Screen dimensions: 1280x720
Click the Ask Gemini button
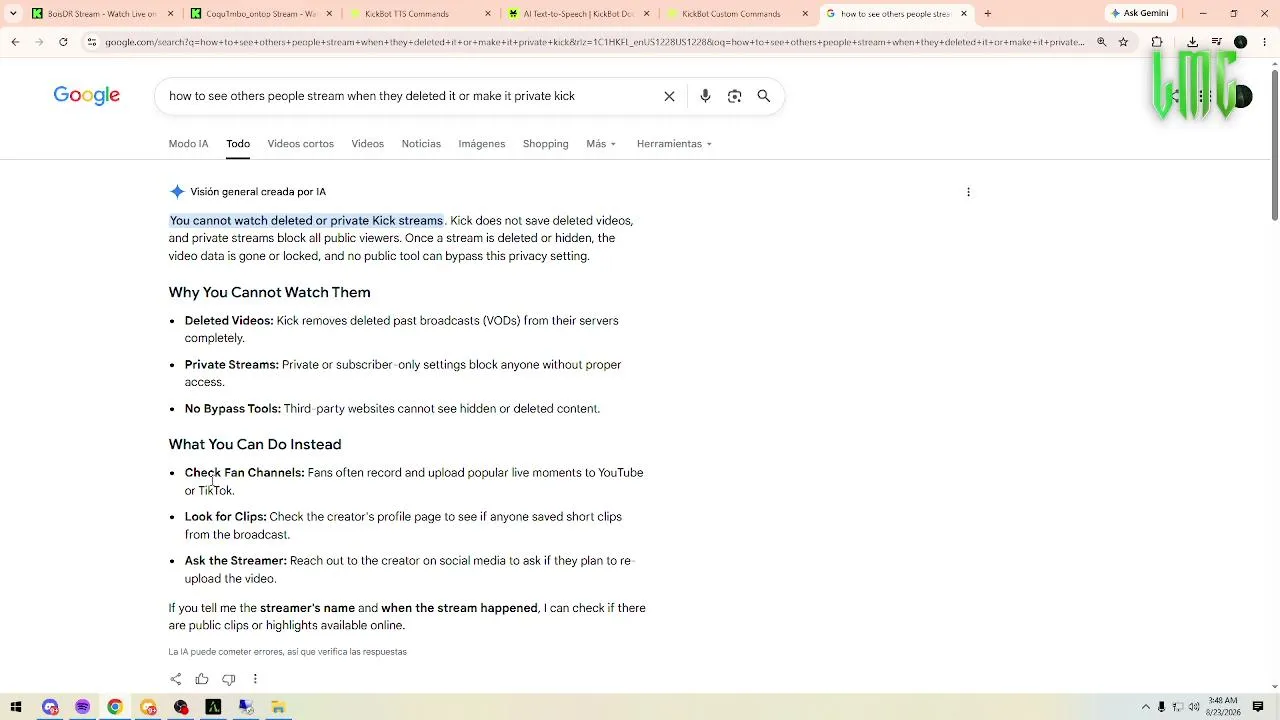pos(1140,14)
